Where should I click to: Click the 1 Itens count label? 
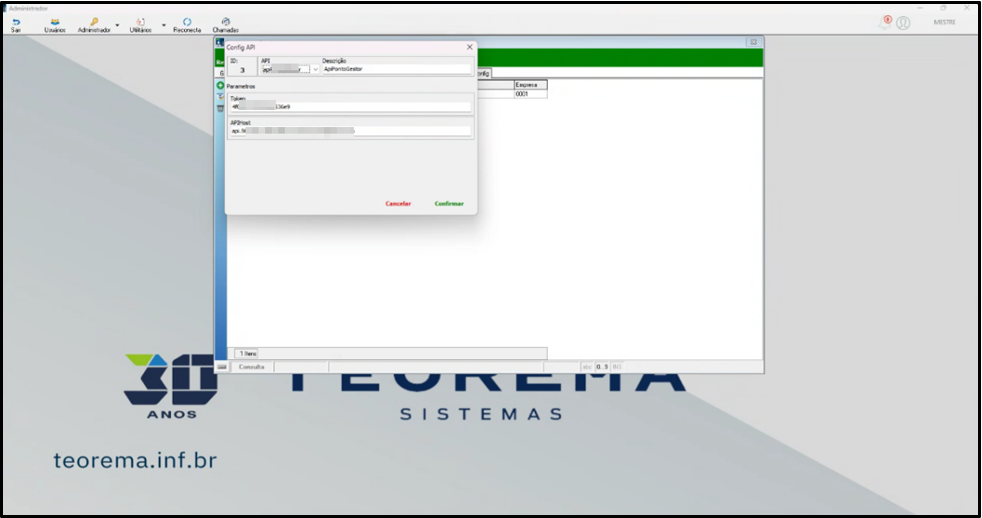click(247, 353)
